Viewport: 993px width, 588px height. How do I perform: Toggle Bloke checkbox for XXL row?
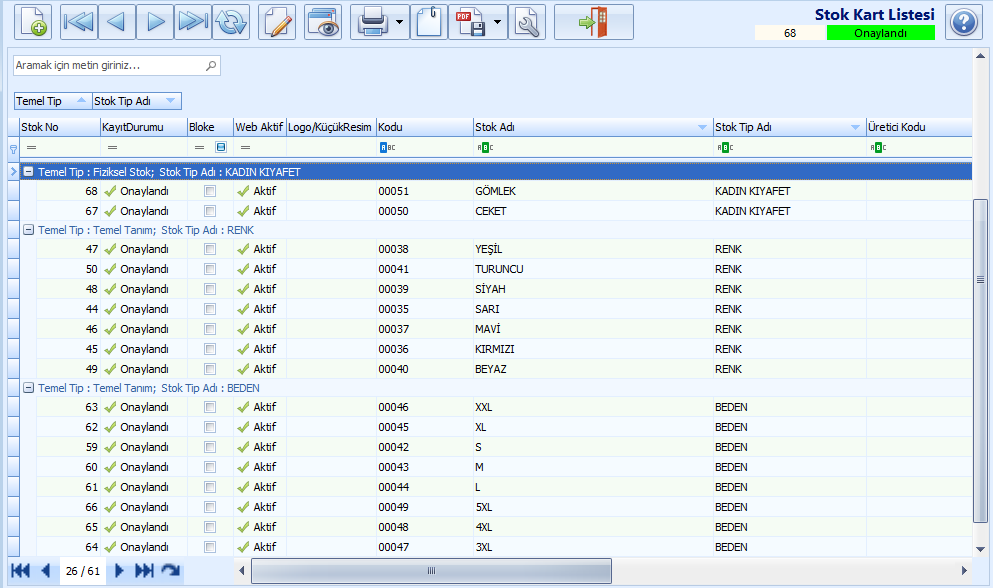(210, 407)
